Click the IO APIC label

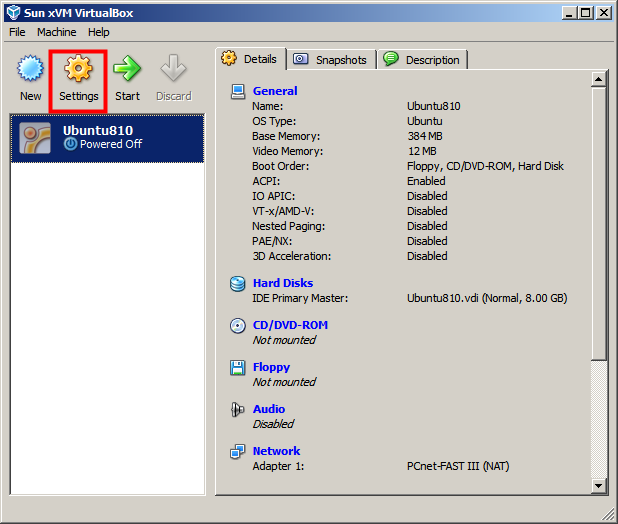(274, 196)
